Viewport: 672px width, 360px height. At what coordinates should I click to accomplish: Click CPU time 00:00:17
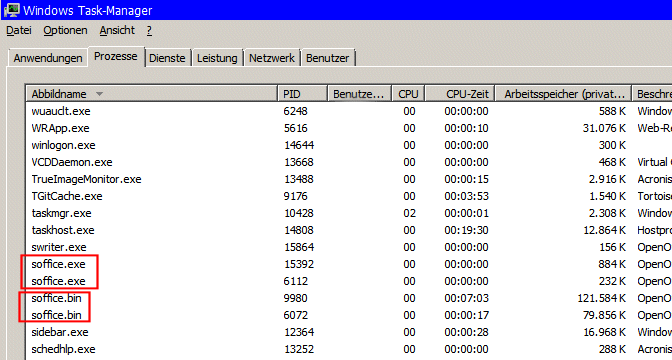[x=466, y=315]
